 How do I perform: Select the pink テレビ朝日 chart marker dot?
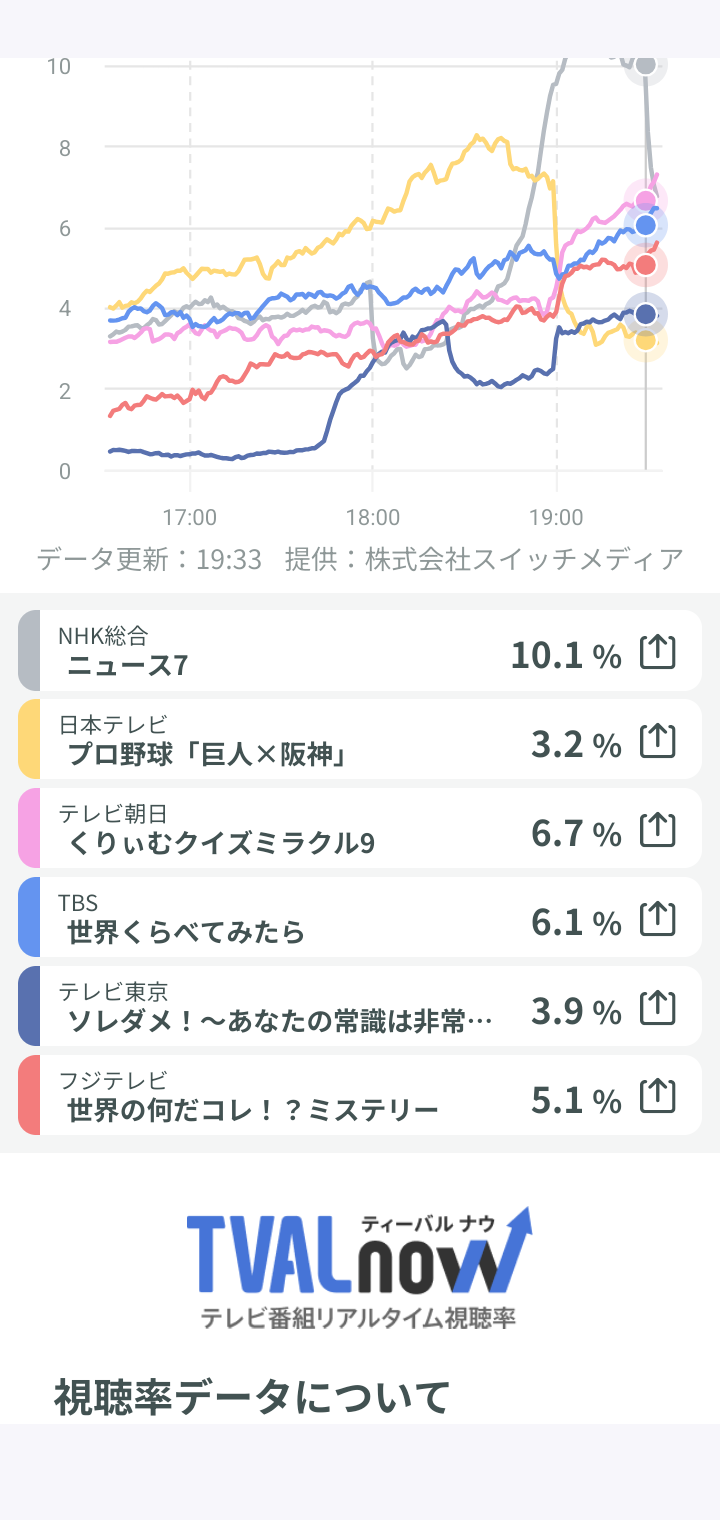(646, 201)
